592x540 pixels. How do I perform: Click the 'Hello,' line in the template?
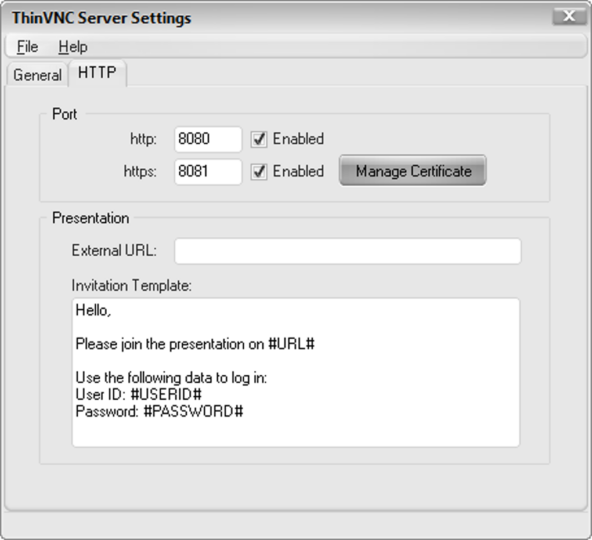point(93,310)
